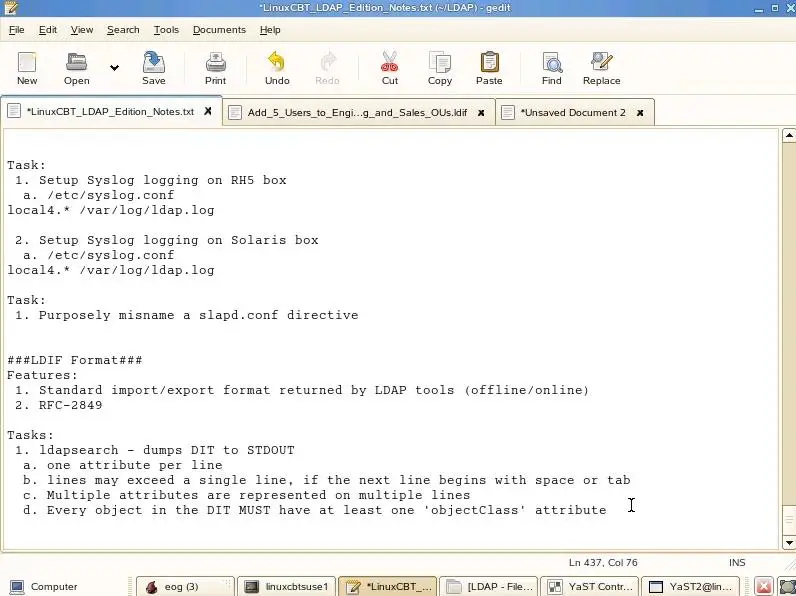This screenshot has width=796, height=596.
Task: Click the text '2. RFC-2849'
Action: pyautogui.click(x=58, y=405)
